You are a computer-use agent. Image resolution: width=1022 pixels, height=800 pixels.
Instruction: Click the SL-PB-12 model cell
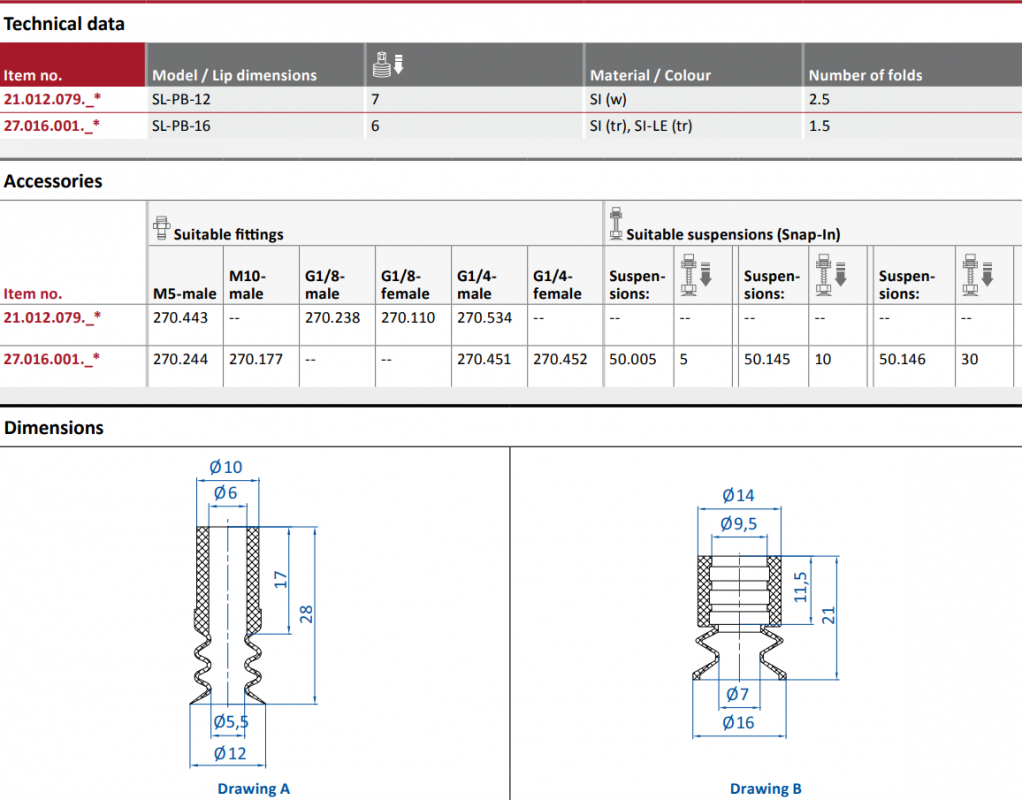coord(181,99)
